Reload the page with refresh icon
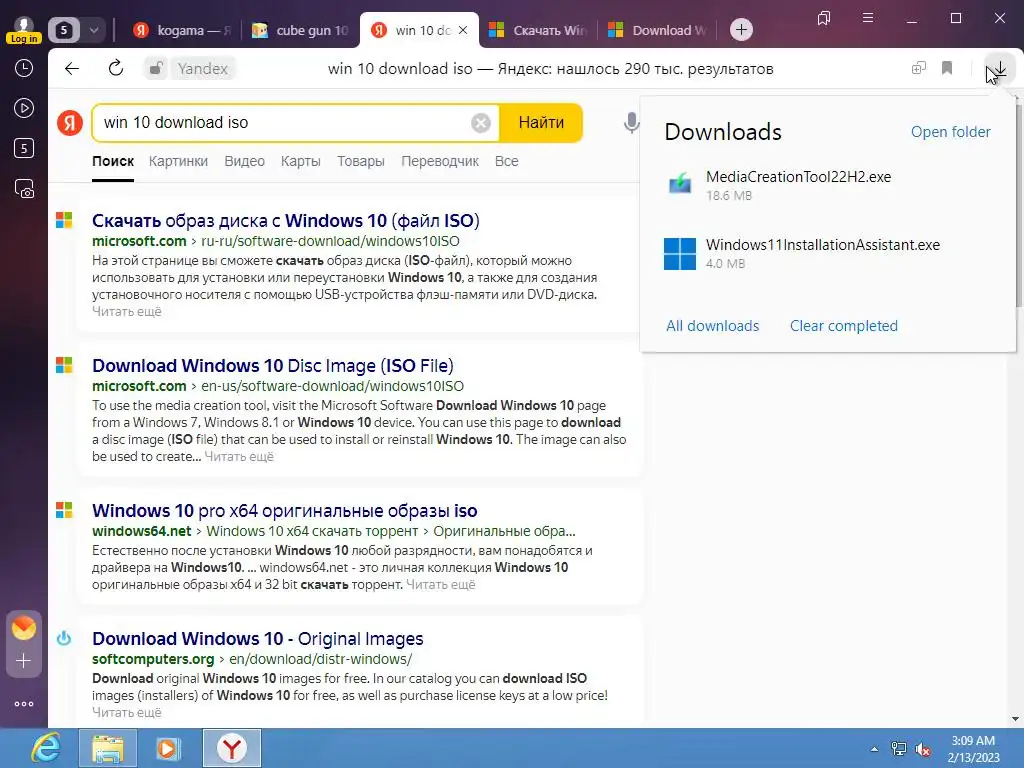 coord(116,68)
